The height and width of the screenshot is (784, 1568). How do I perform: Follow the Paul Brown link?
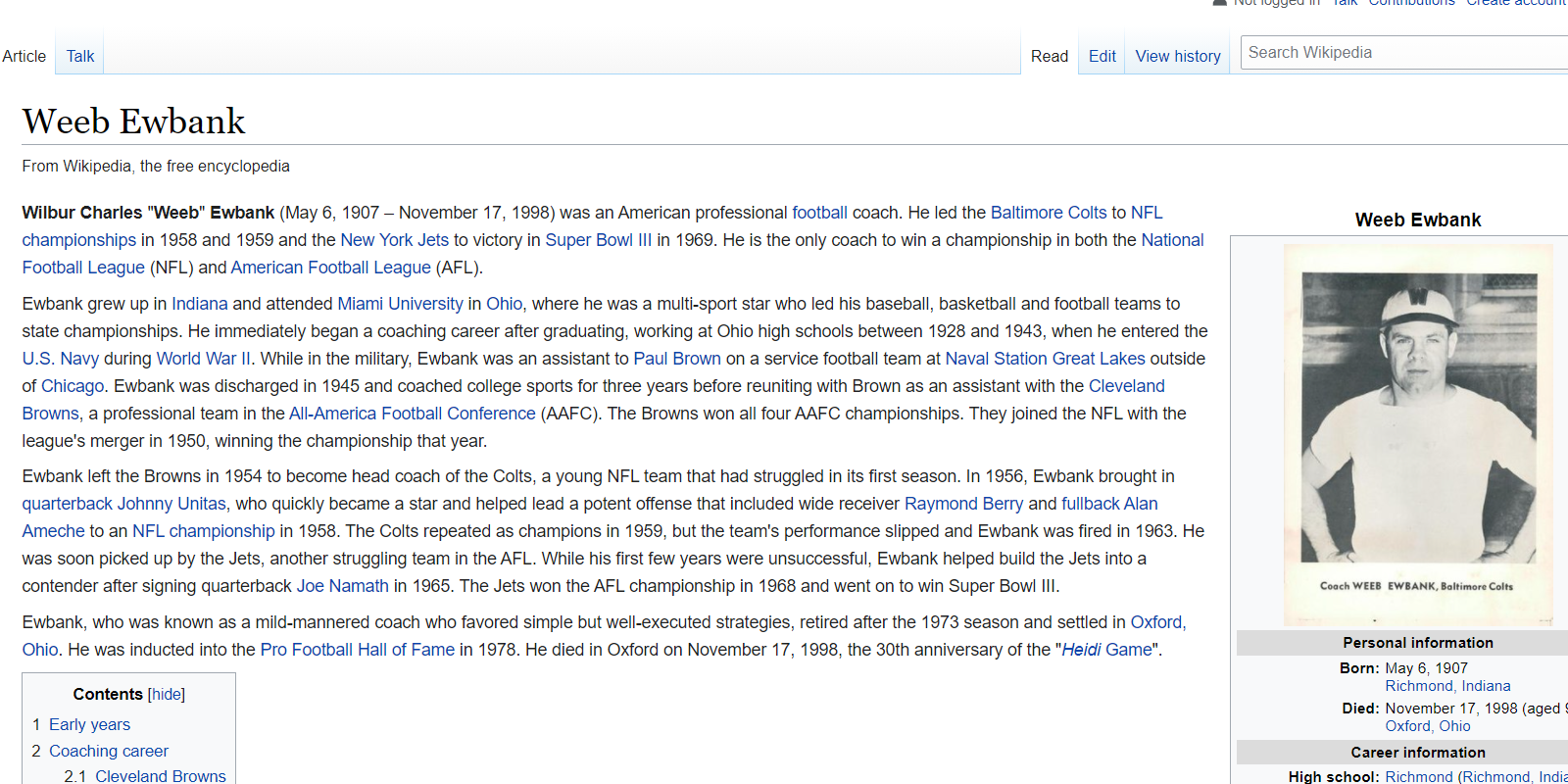pos(677,359)
